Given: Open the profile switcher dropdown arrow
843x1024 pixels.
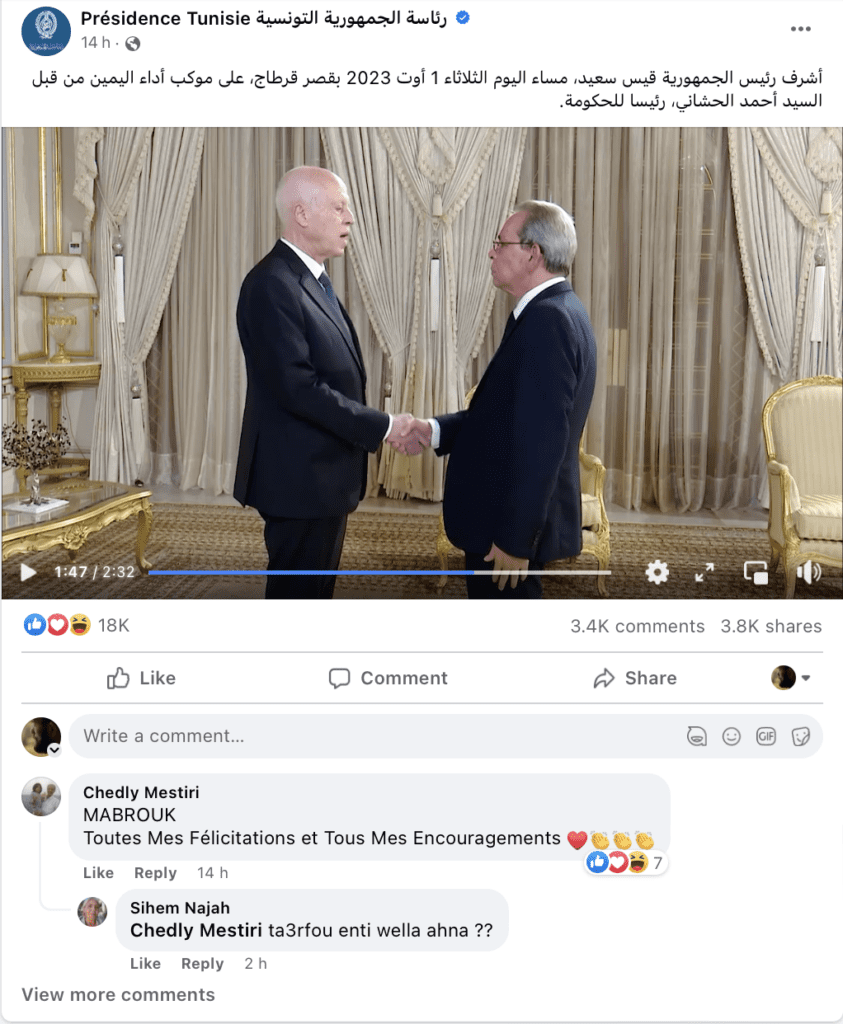Looking at the screenshot, I should (806, 678).
